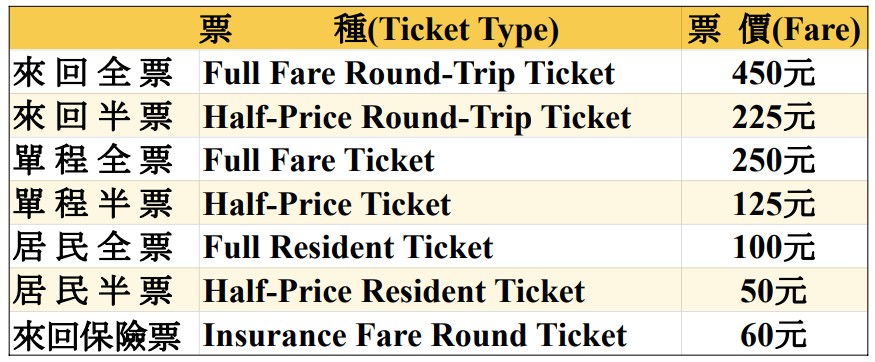Click the 來回全票 label cell
This screenshot has height=362, width=875.
pos(104,73)
